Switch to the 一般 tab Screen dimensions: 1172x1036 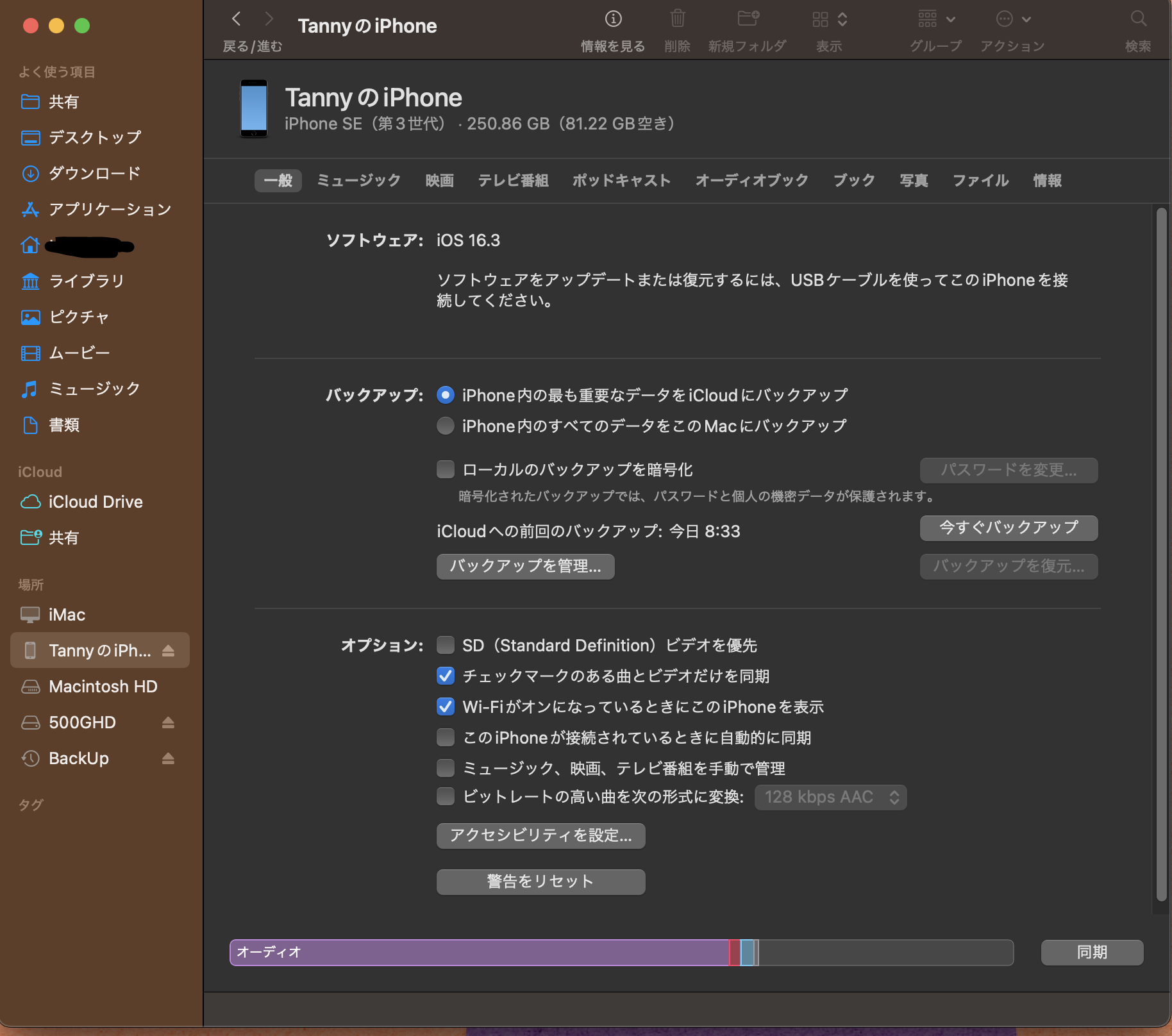tap(278, 181)
